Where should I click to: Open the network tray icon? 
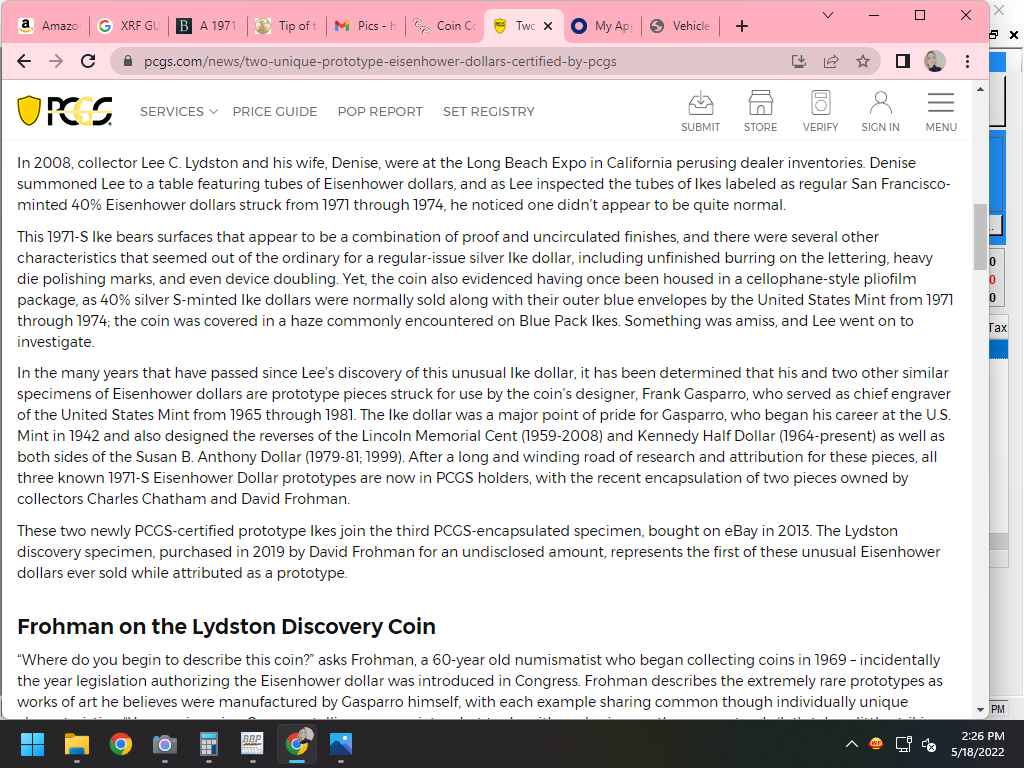tap(903, 744)
